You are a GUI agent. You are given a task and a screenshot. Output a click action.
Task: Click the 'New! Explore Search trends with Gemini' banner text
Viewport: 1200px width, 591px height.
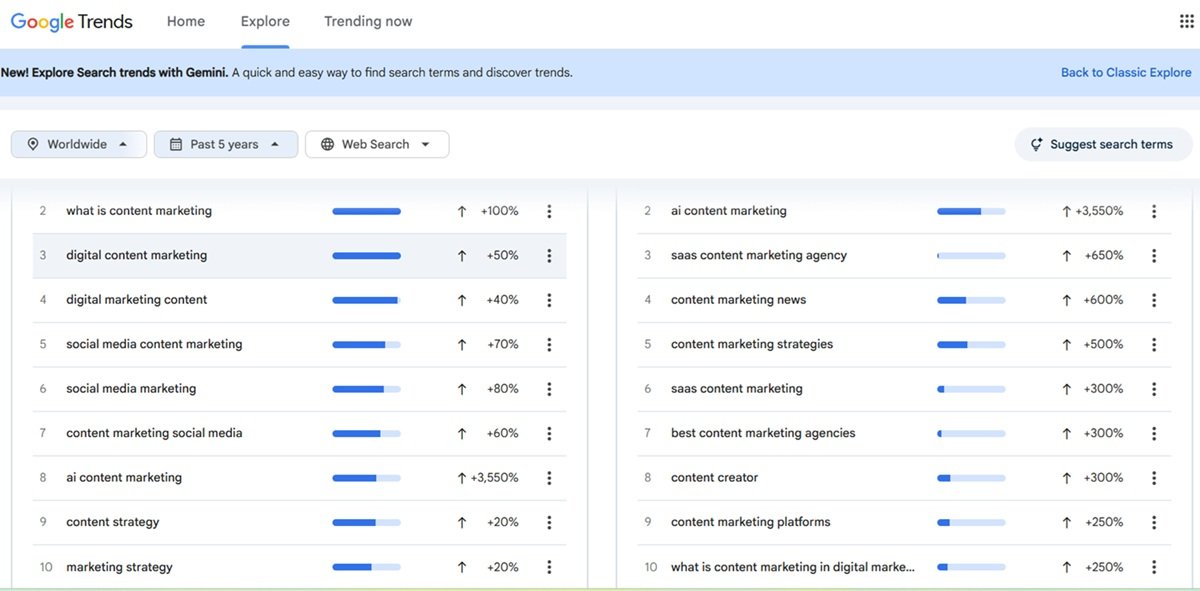pos(114,72)
